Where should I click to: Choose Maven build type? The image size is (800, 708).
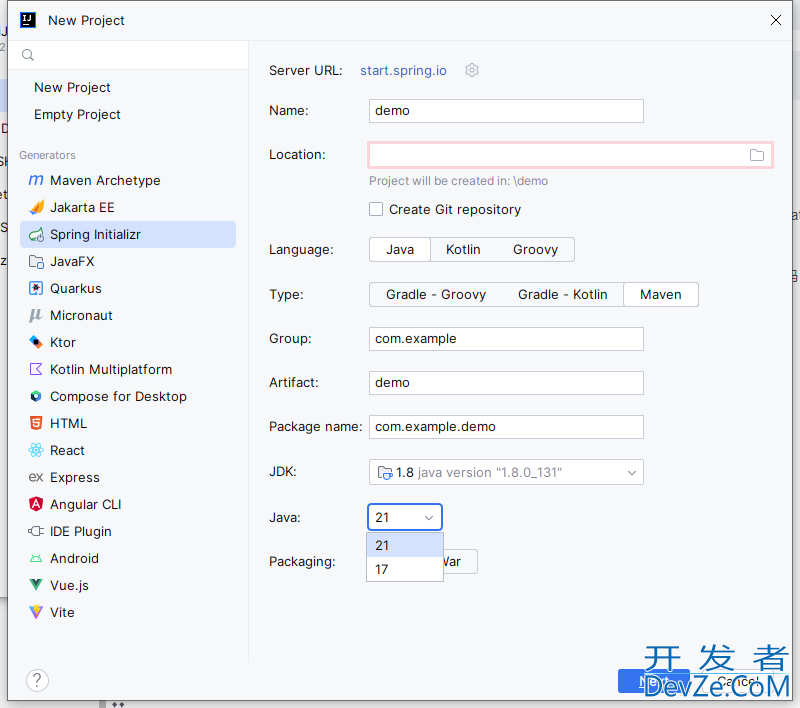(x=661, y=294)
